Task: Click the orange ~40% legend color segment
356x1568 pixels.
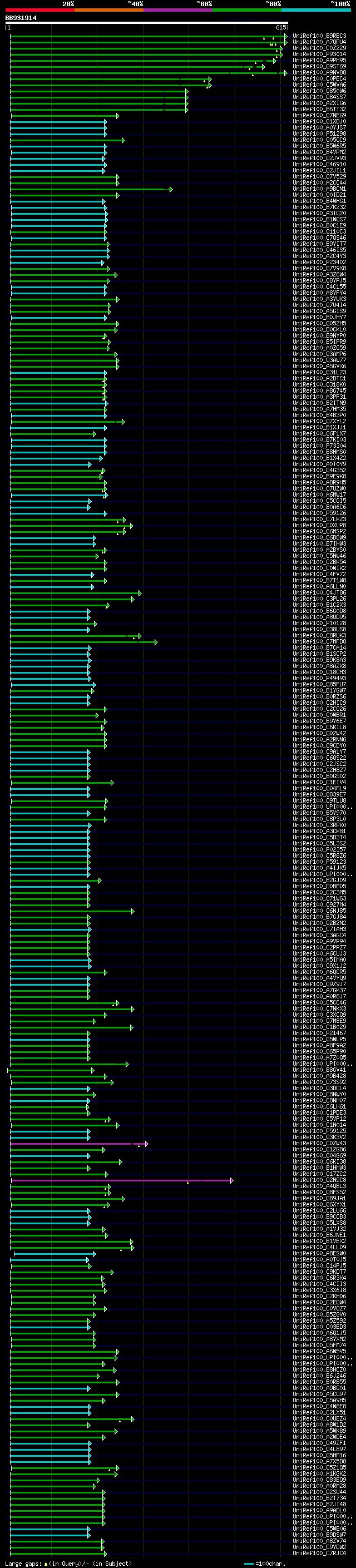Action: [x=109, y=10]
